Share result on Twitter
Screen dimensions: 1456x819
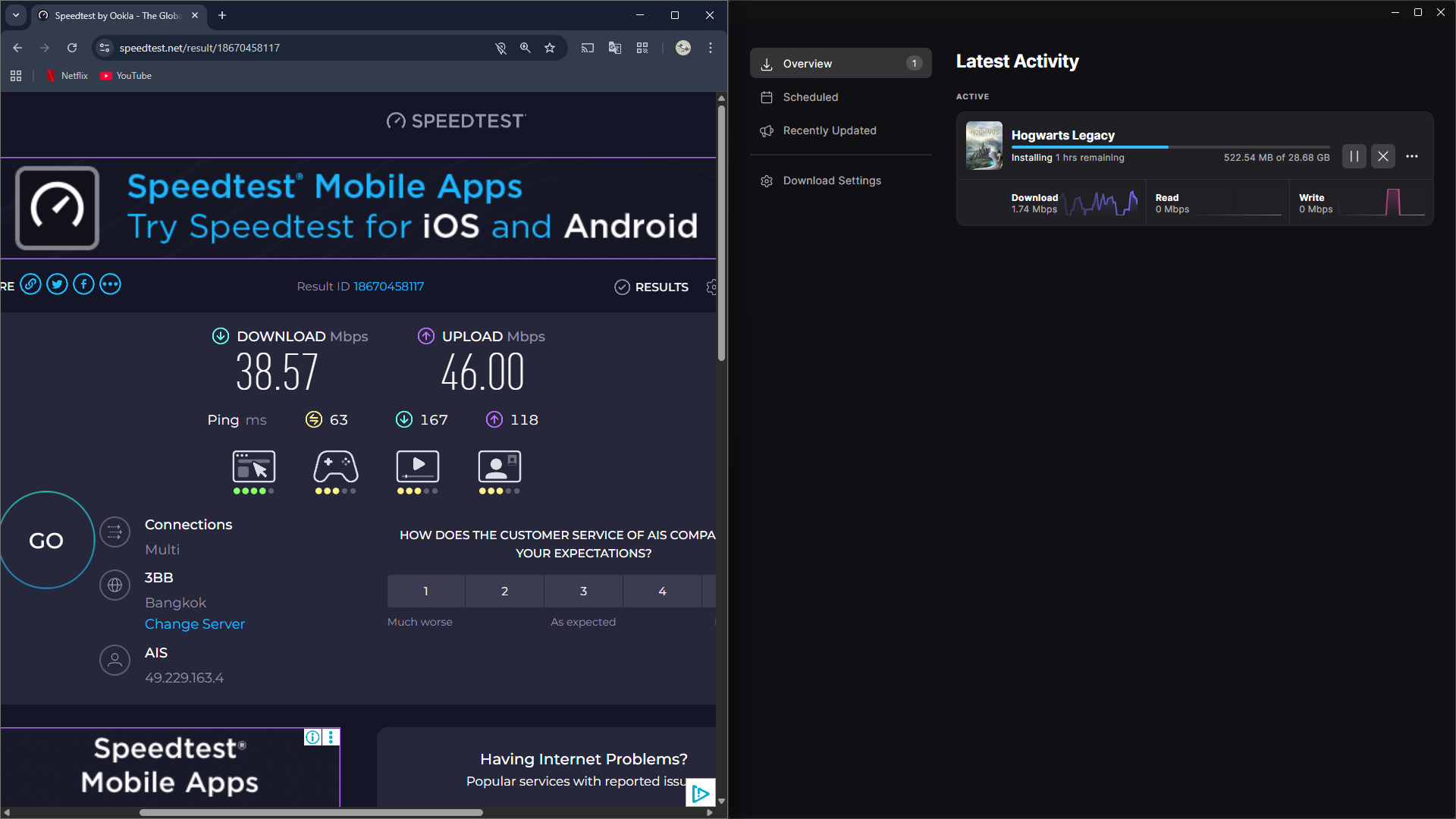pyautogui.click(x=57, y=284)
